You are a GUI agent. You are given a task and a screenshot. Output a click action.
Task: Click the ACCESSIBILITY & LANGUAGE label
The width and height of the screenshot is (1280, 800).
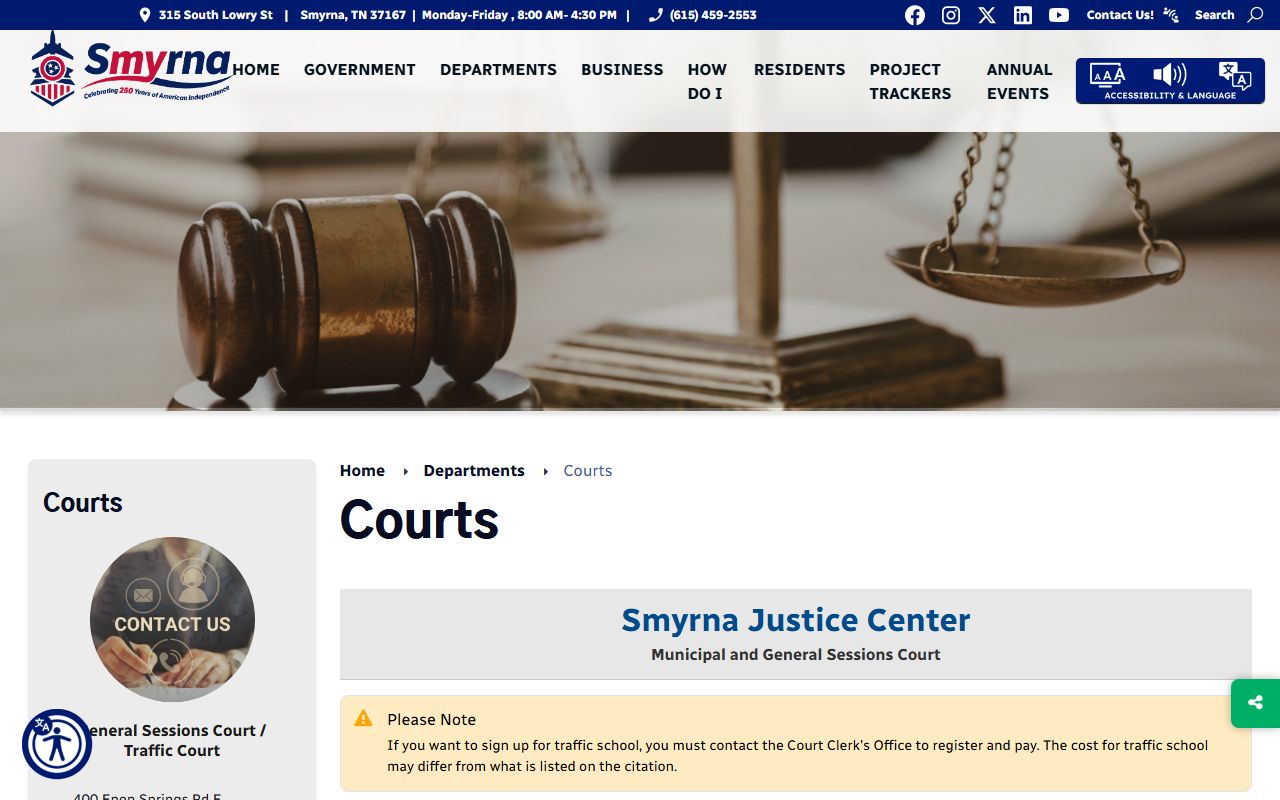click(1170, 96)
